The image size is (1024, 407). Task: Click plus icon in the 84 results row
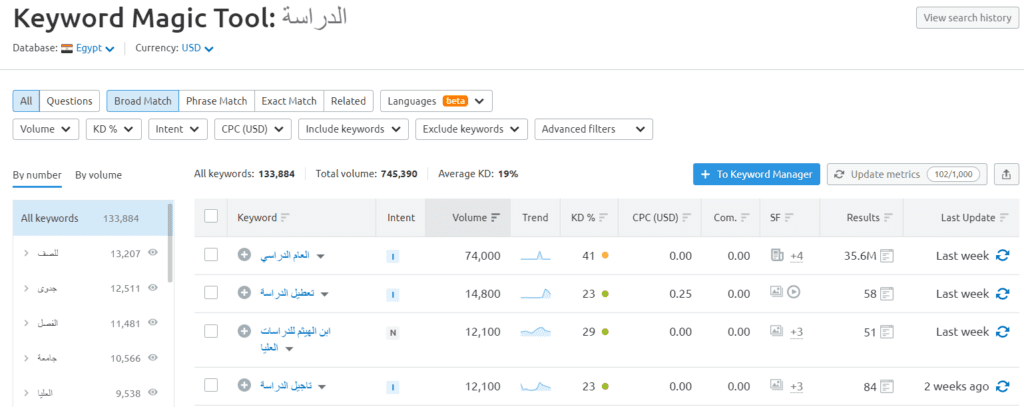244,386
